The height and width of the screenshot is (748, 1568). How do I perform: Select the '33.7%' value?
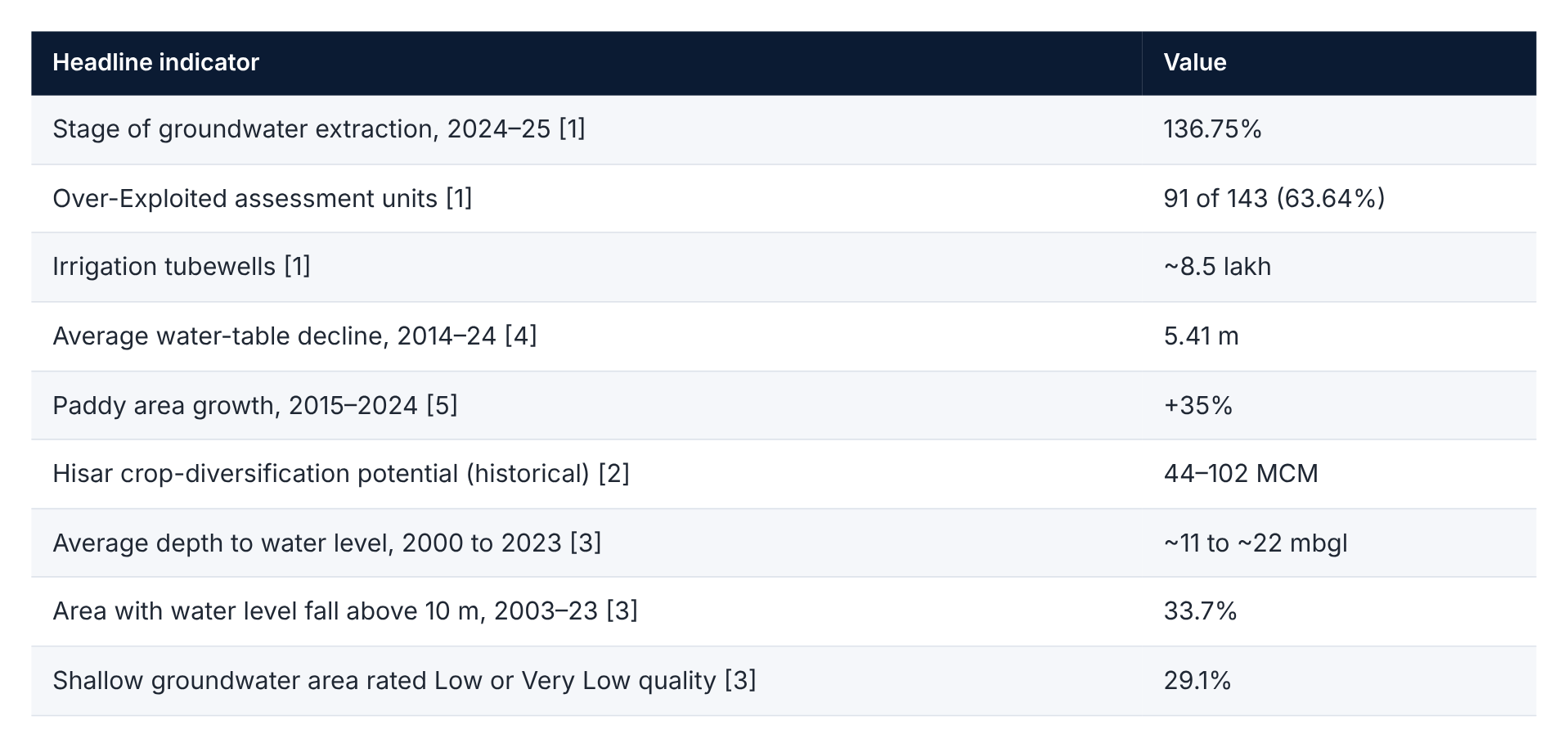click(1200, 611)
